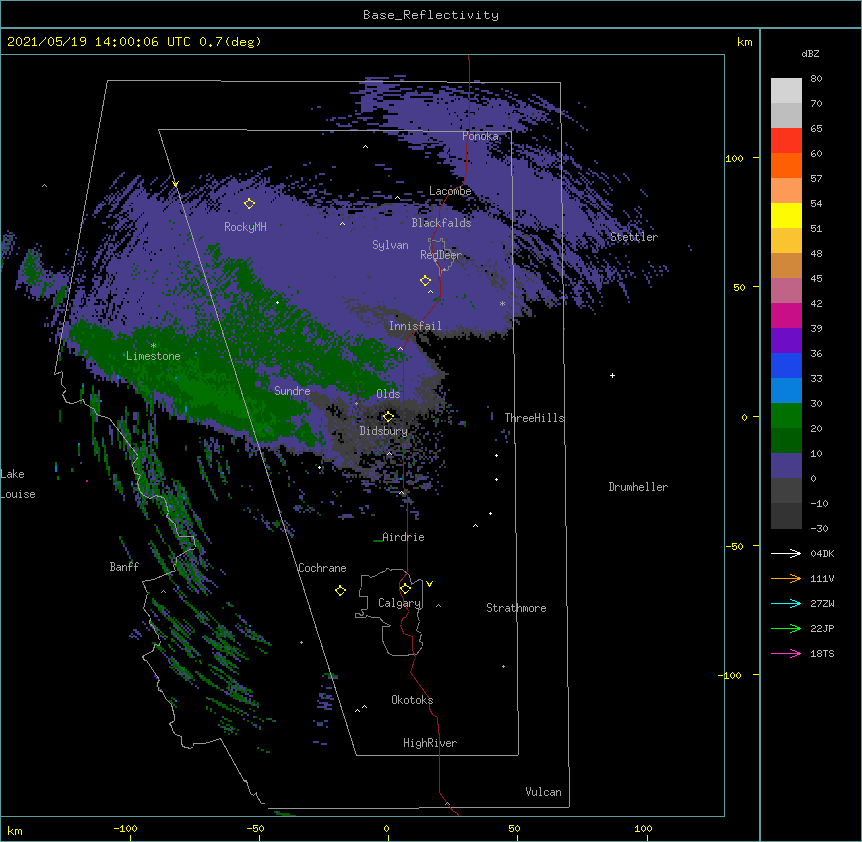Click the Olds label
Viewport: 862px width, 842px height.
(x=388, y=394)
